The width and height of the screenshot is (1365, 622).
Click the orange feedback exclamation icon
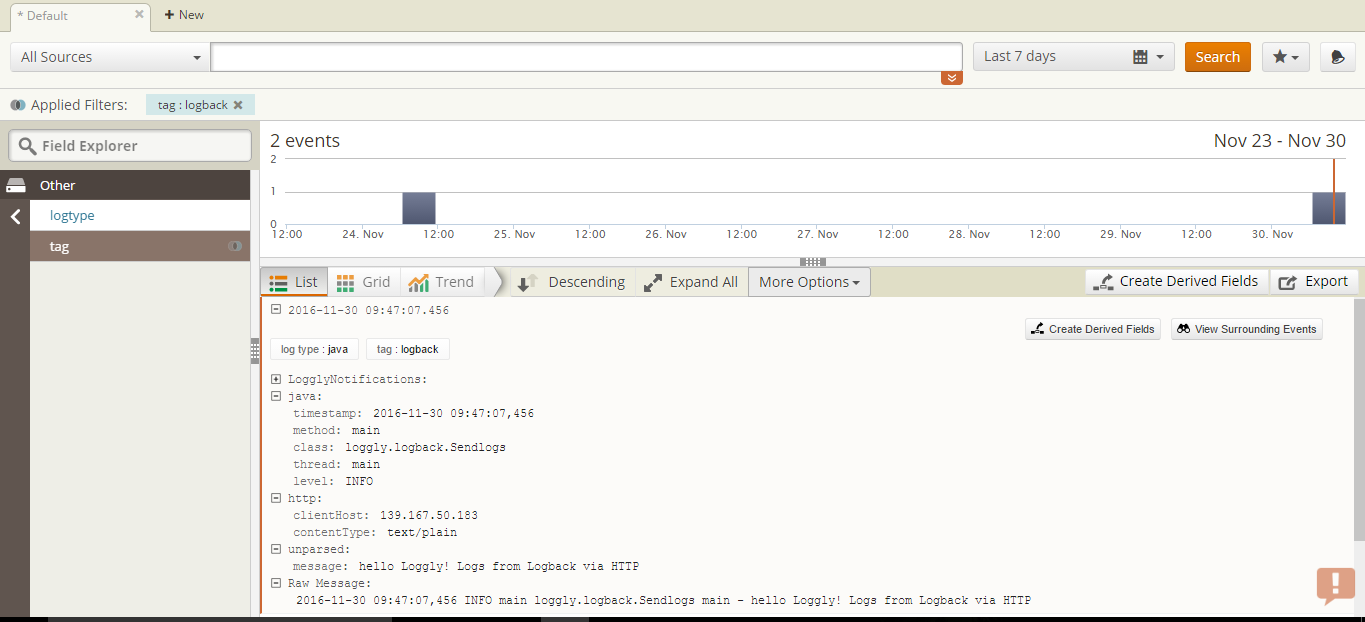1335,584
